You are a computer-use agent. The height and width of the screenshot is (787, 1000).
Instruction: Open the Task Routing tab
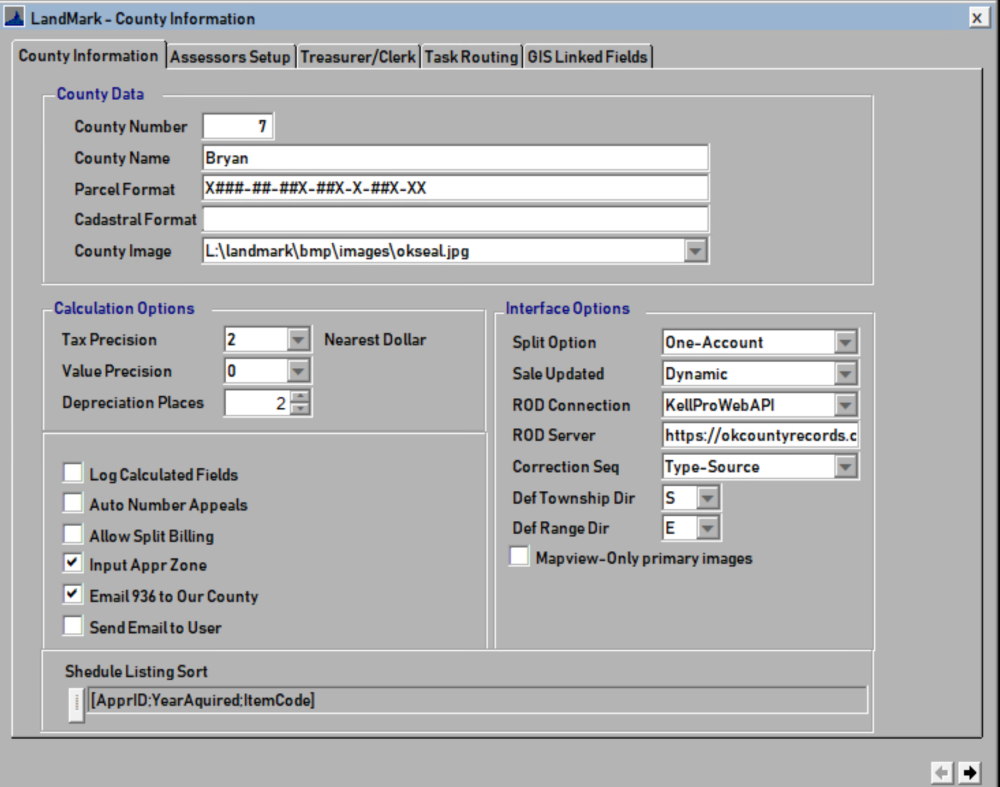pos(470,56)
